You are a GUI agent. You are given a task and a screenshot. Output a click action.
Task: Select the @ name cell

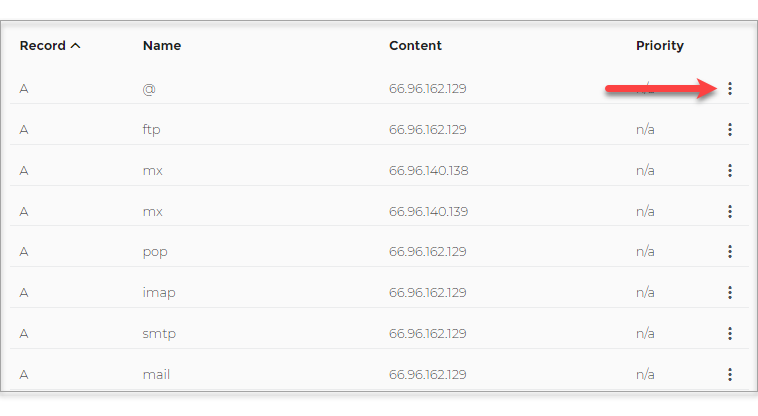[149, 89]
